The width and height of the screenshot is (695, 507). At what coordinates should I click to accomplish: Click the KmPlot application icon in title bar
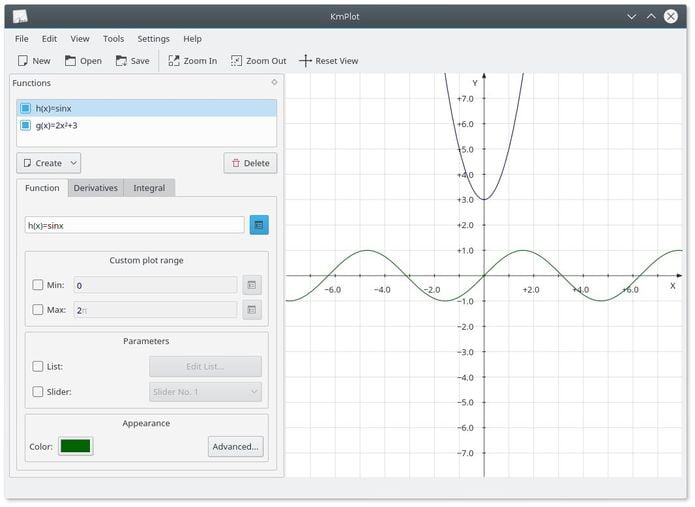coord(20,16)
